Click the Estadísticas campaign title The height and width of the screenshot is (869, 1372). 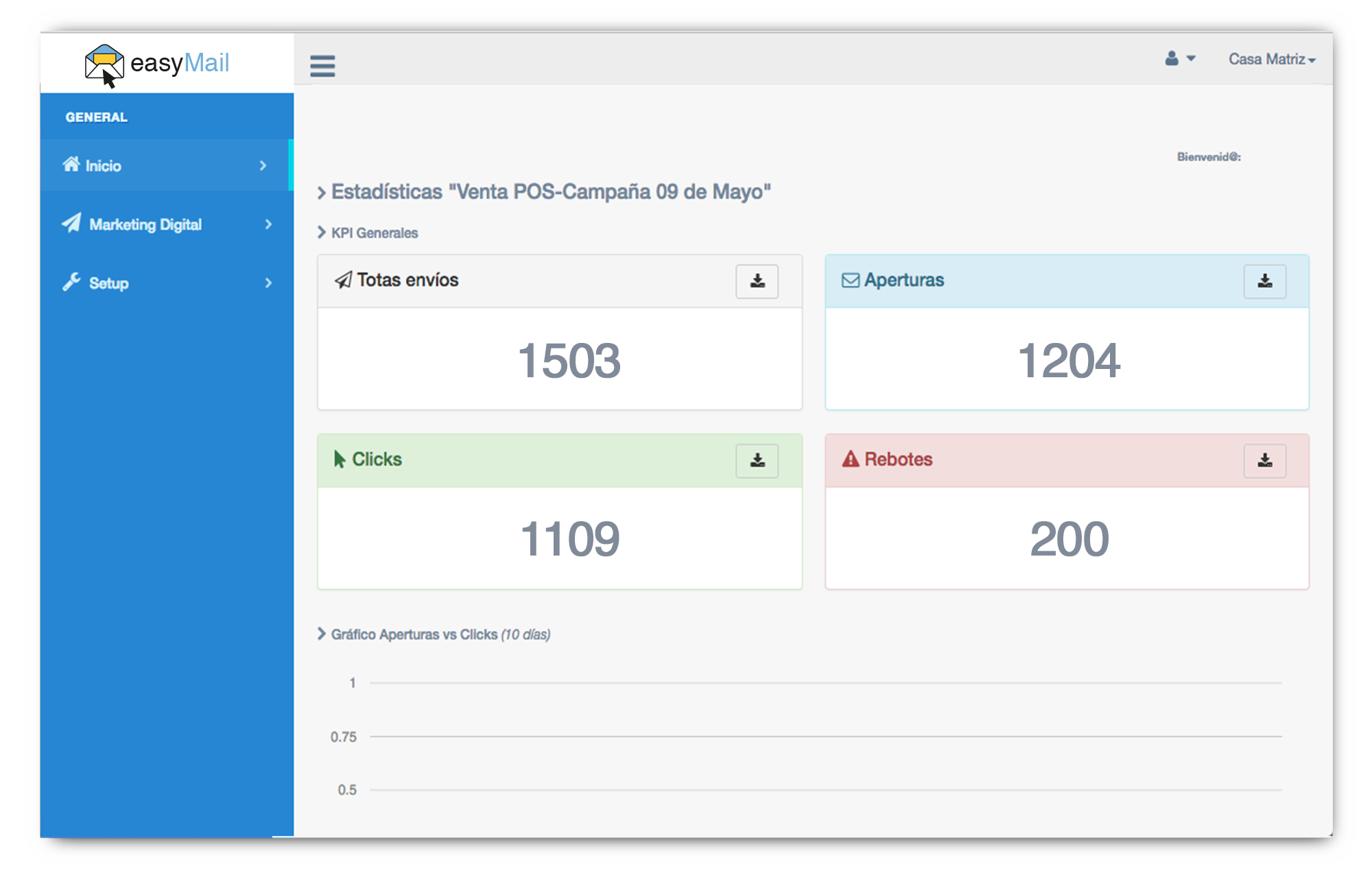pyautogui.click(x=550, y=192)
